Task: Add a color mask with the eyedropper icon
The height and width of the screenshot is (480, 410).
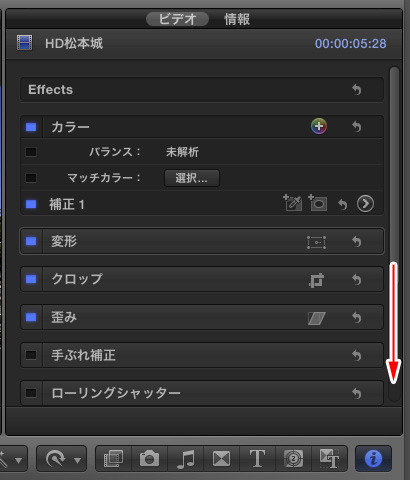Action: pyautogui.click(x=292, y=203)
